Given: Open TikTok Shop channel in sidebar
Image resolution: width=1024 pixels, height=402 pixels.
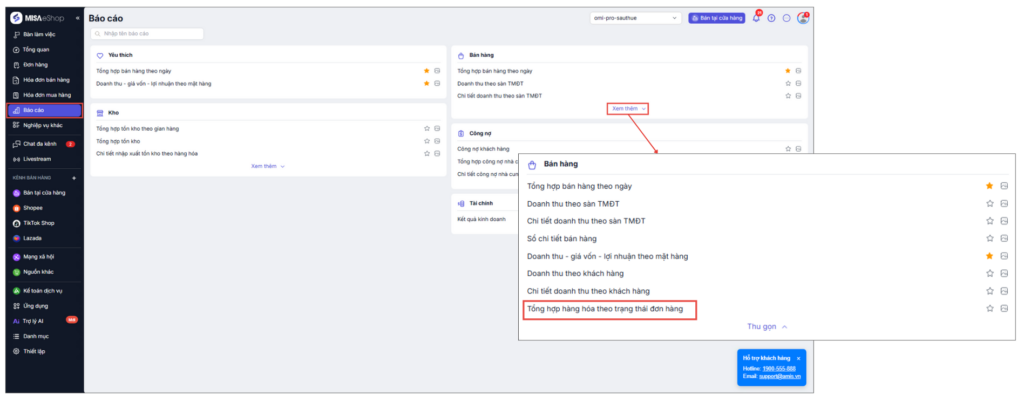Looking at the screenshot, I should pyautogui.click(x=38, y=222).
